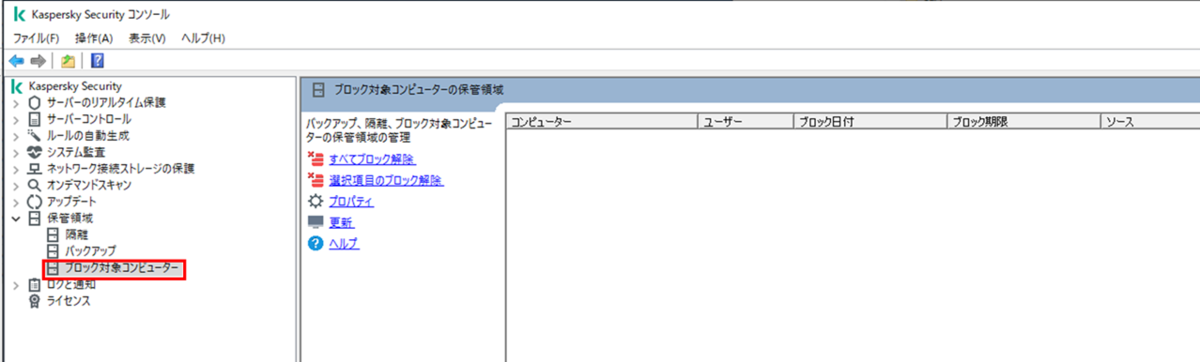
Task: Click the help question mark toolbar icon
Action: pos(98,60)
